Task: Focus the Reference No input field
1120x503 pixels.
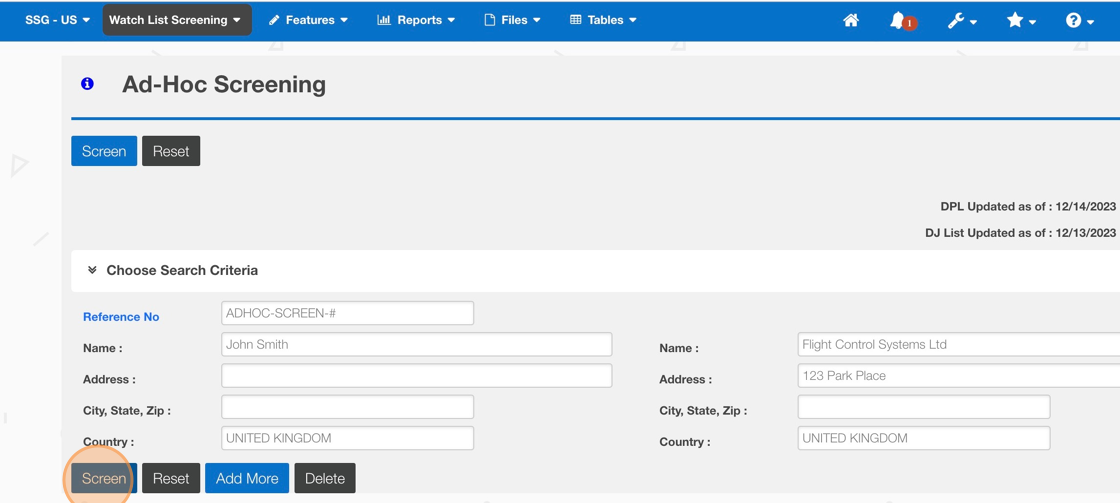Action: [348, 313]
